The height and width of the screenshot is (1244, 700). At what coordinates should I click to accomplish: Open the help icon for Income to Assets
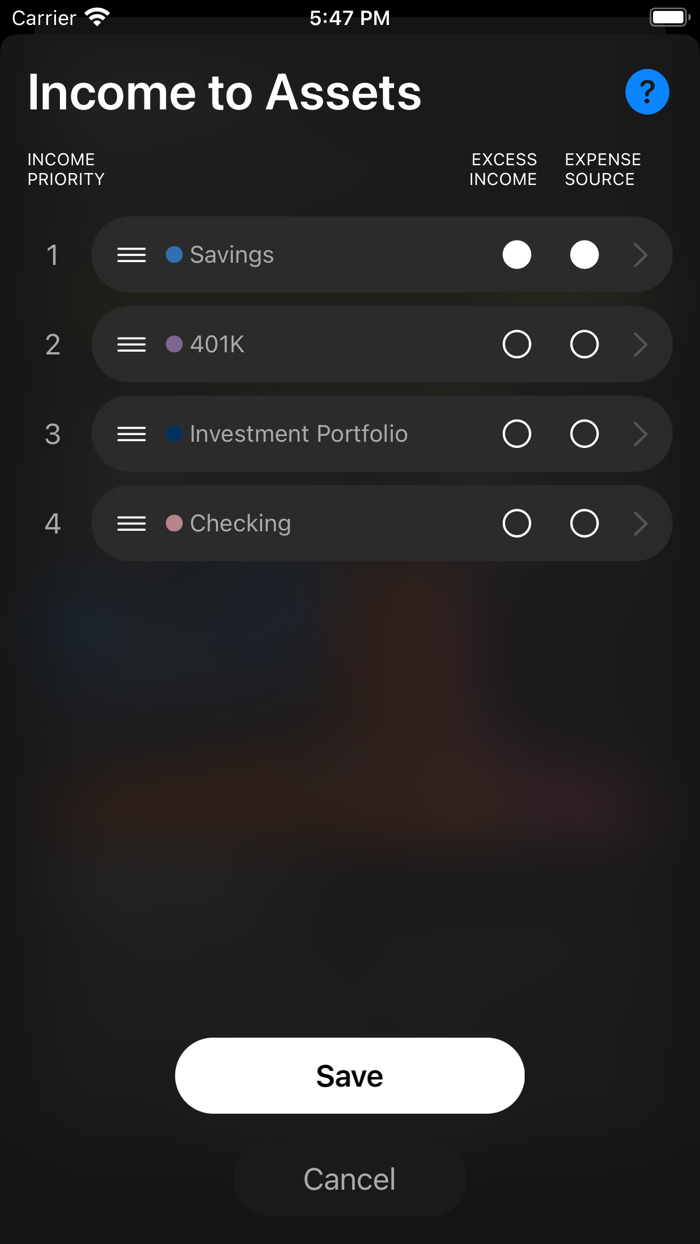(x=647, y=91)
